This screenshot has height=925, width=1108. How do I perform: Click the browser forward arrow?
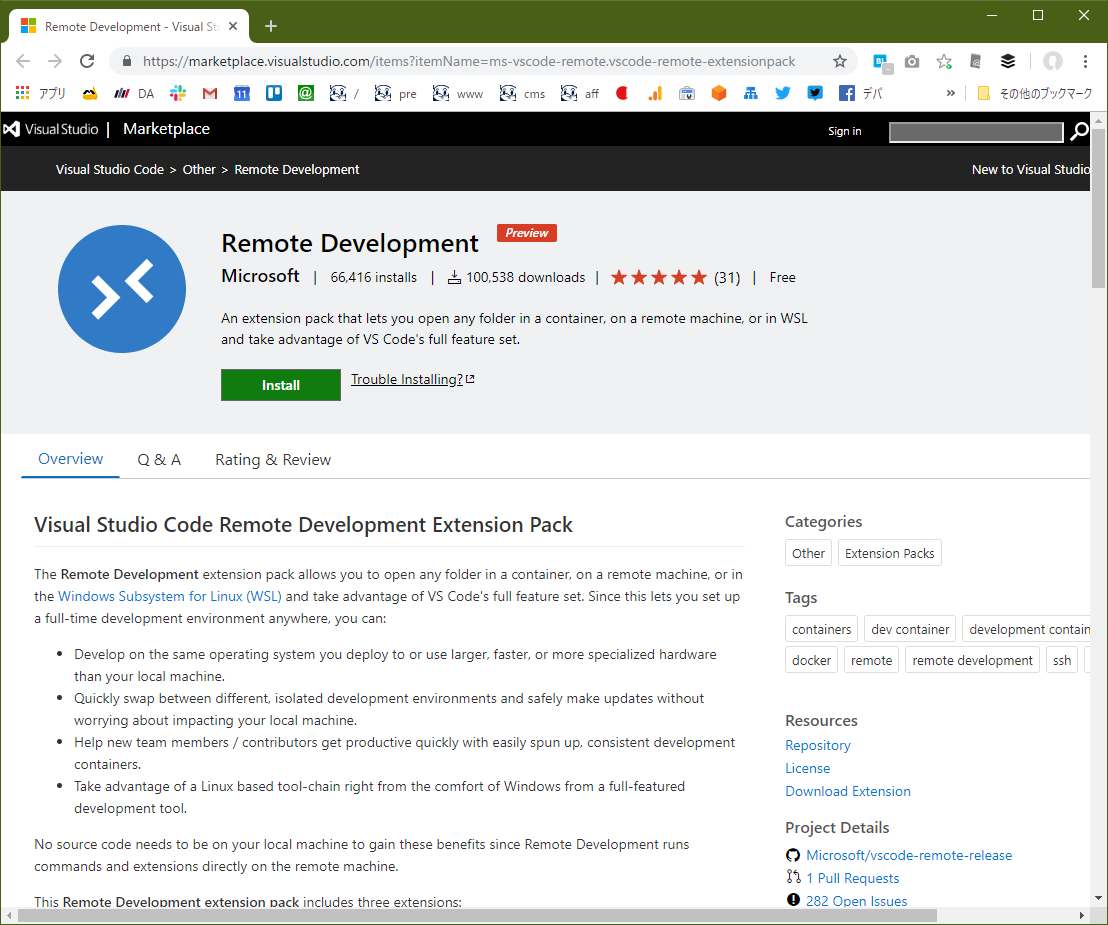(x=55, y=61)
